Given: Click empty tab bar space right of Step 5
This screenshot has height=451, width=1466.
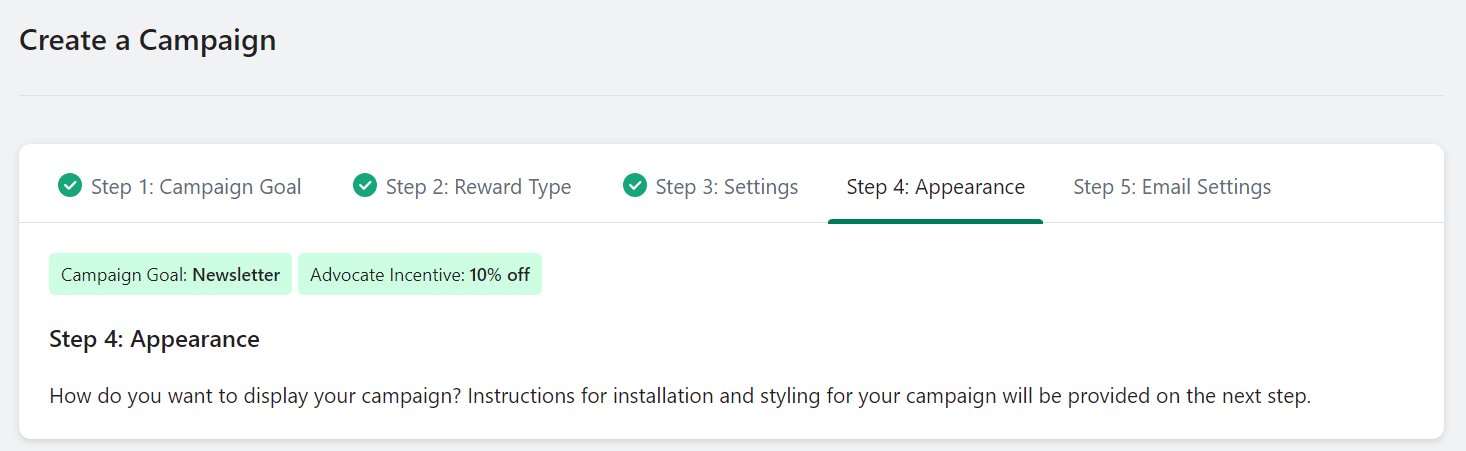Looking at the screenshot, I should [1360, 187].
